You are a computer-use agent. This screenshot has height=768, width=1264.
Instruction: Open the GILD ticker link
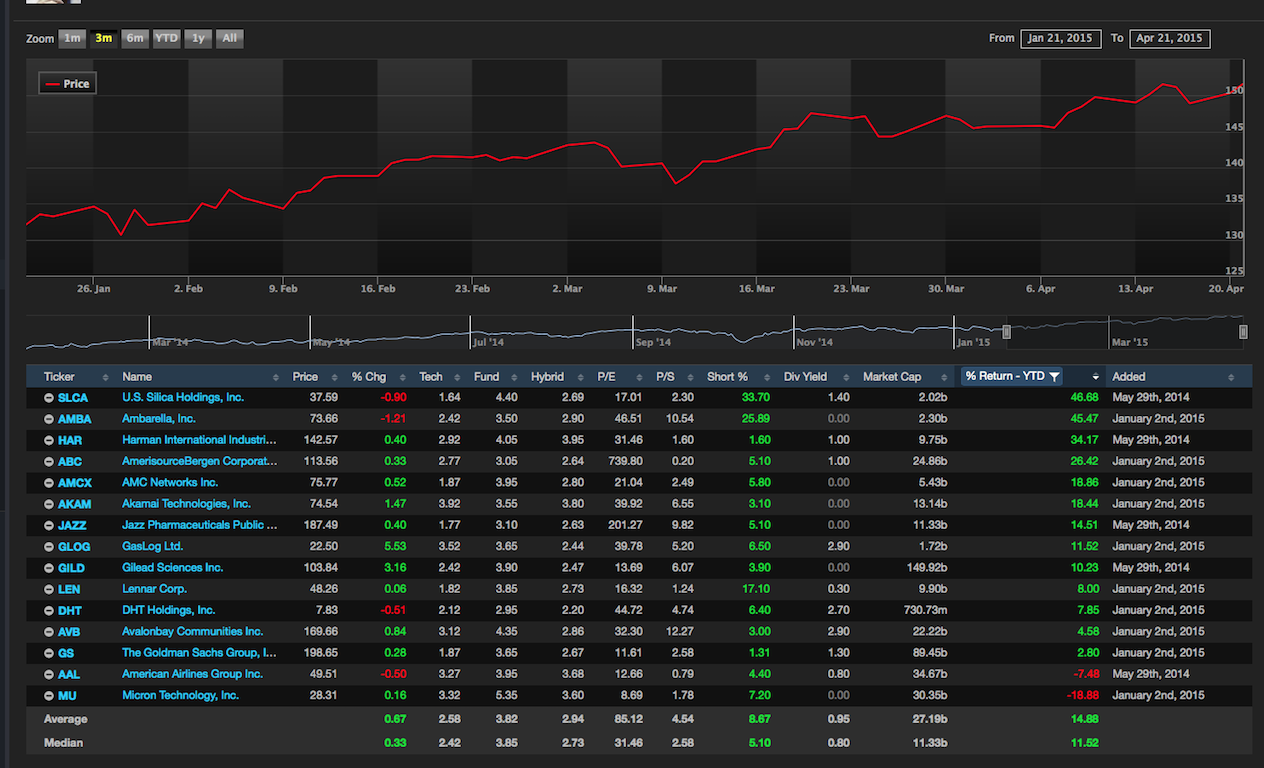point(71,568)
